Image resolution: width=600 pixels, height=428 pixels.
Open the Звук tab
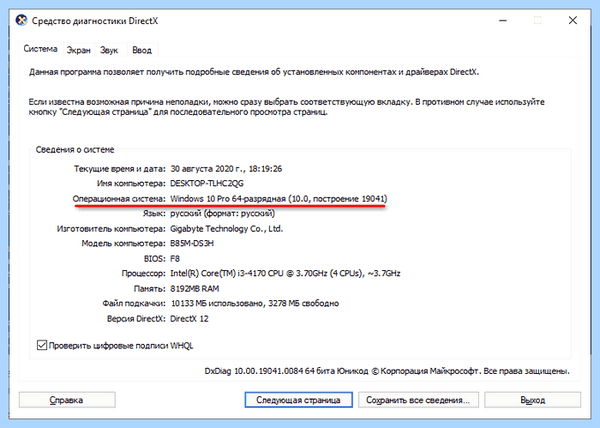pyautogui.click(x=109, y=50)
